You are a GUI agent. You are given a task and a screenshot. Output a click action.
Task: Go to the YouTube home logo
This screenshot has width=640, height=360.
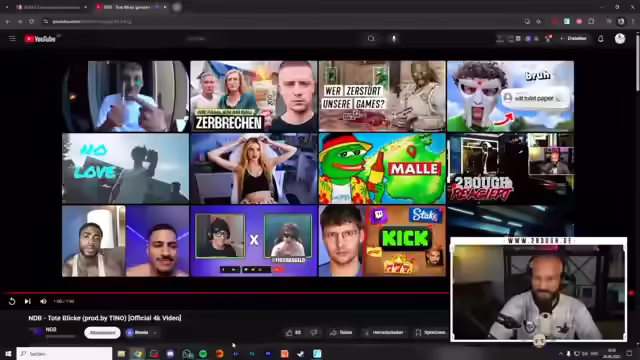click(40, 39)
